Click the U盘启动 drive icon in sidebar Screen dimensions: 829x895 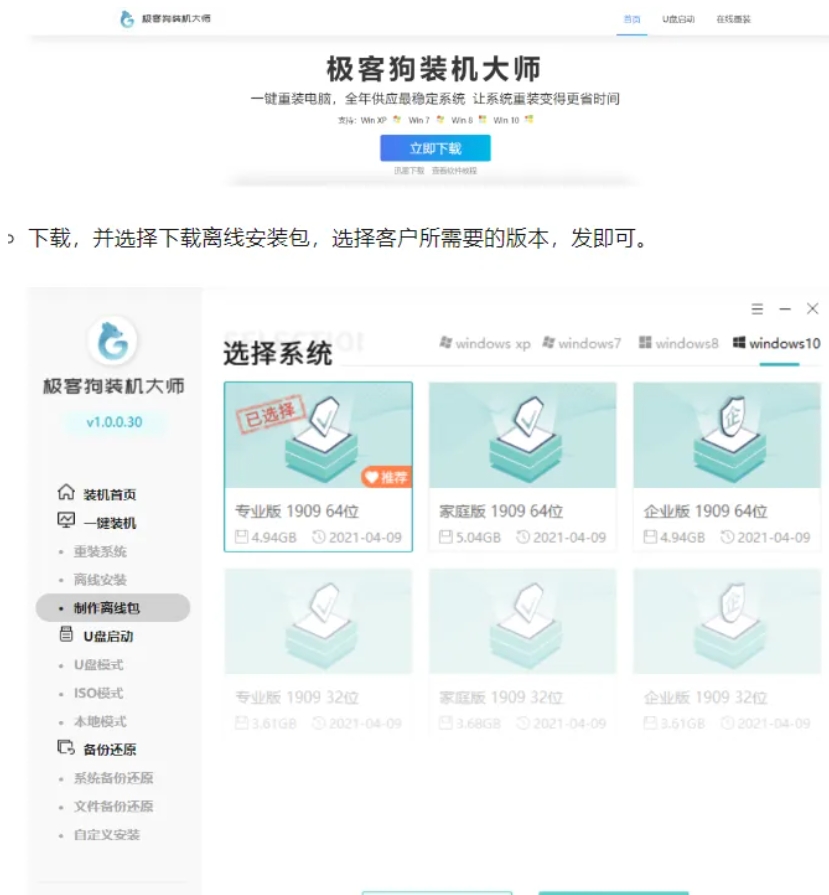coord(66,634)
